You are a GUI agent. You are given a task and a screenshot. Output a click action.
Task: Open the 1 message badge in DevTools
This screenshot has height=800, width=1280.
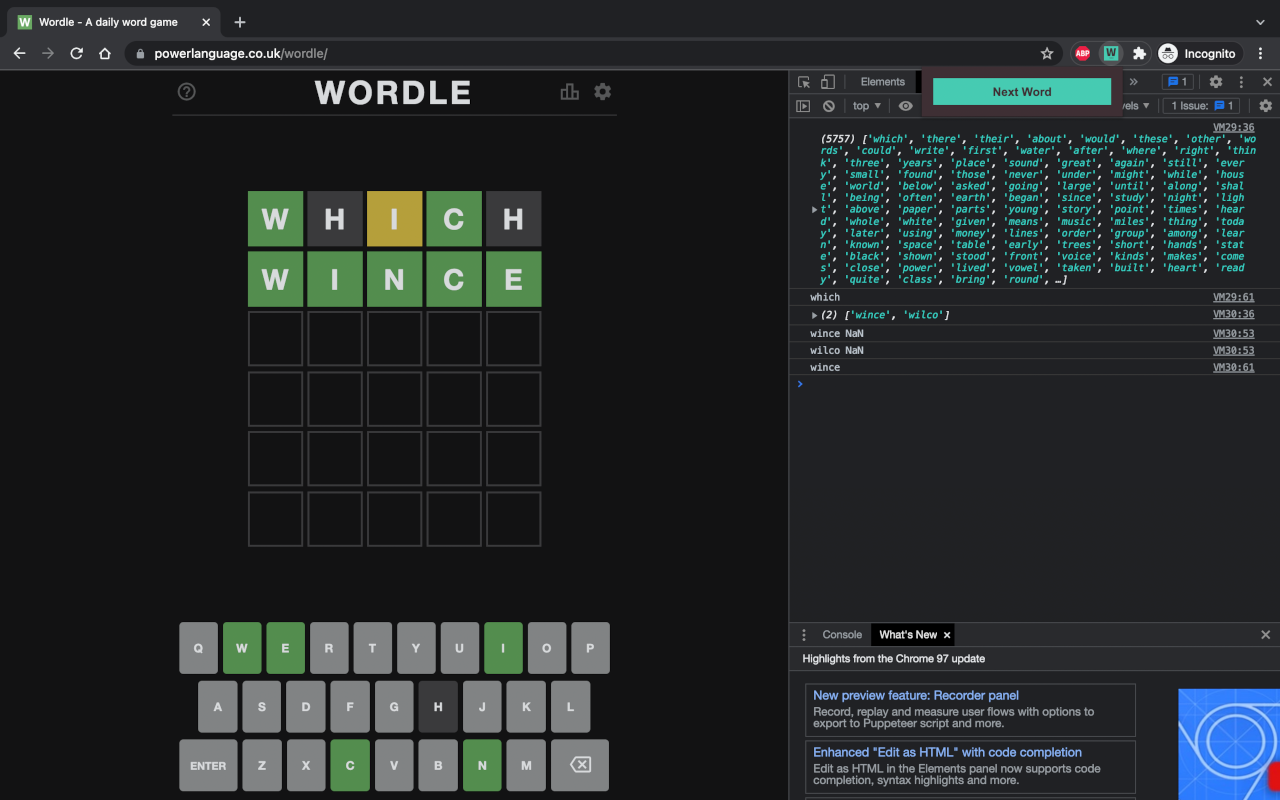point(1177,82)
